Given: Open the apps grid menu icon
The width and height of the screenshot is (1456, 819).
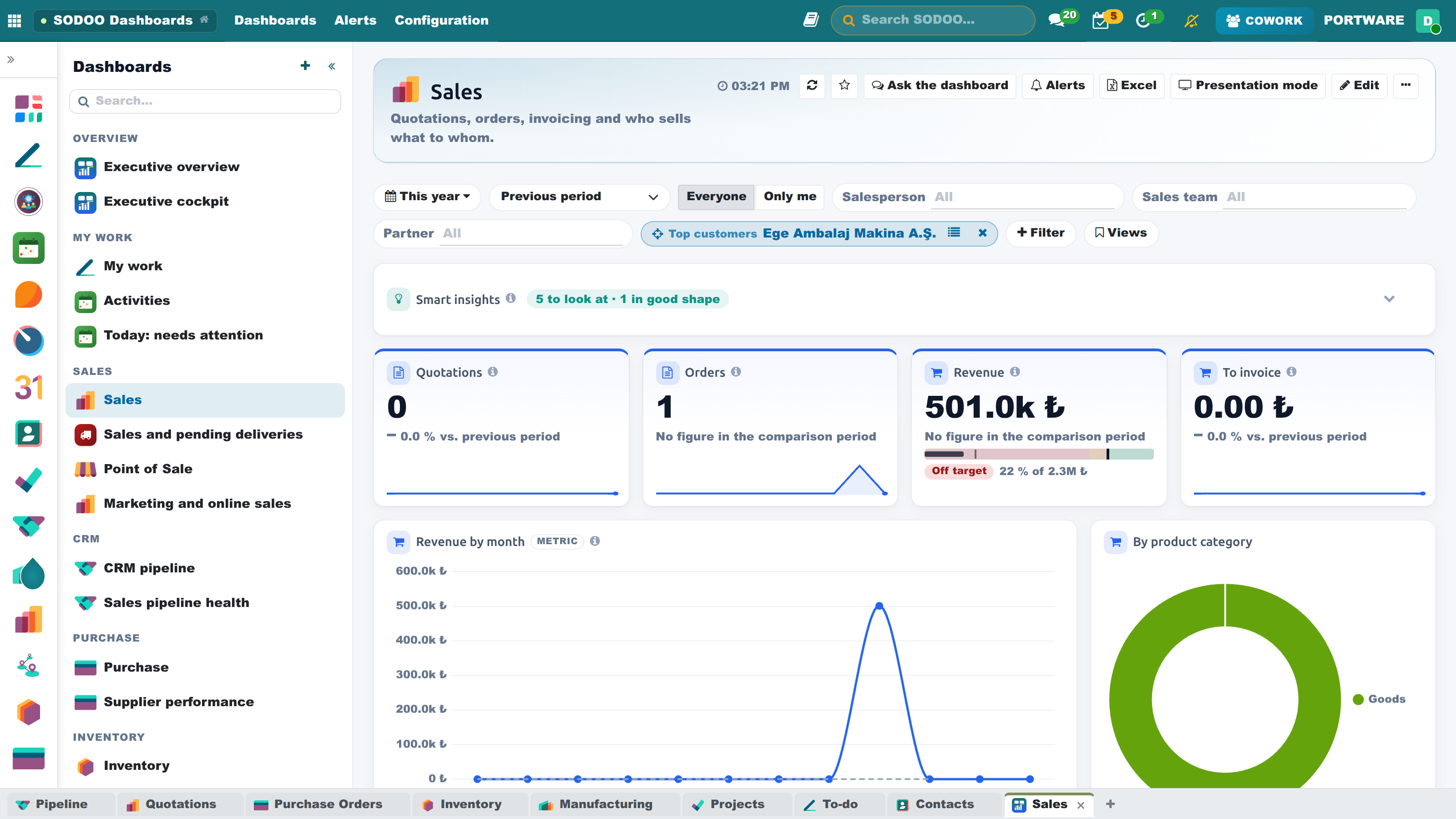Looking at the screenshot, I should (x=15, y=20).
